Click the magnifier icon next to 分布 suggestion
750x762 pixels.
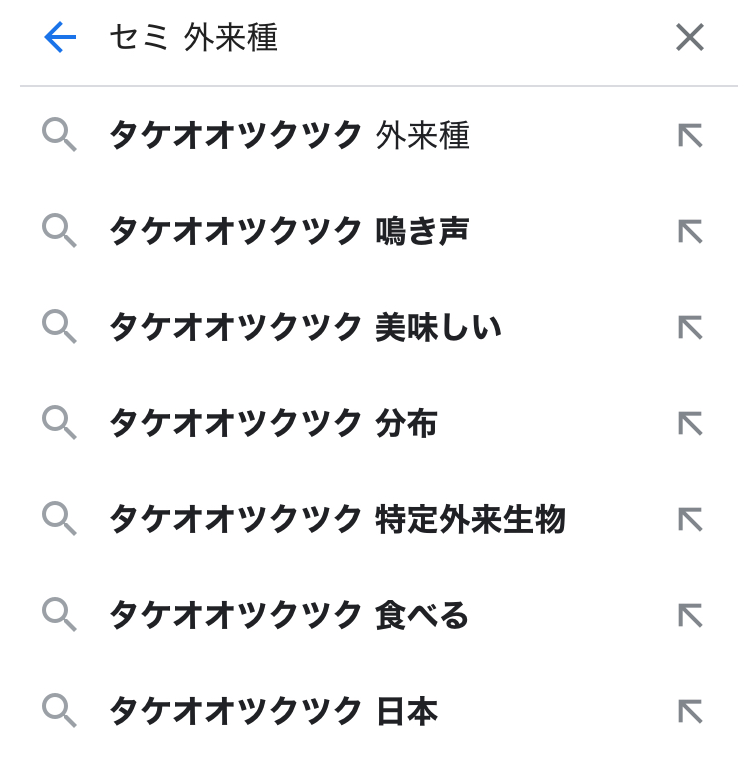coord(59,423)
